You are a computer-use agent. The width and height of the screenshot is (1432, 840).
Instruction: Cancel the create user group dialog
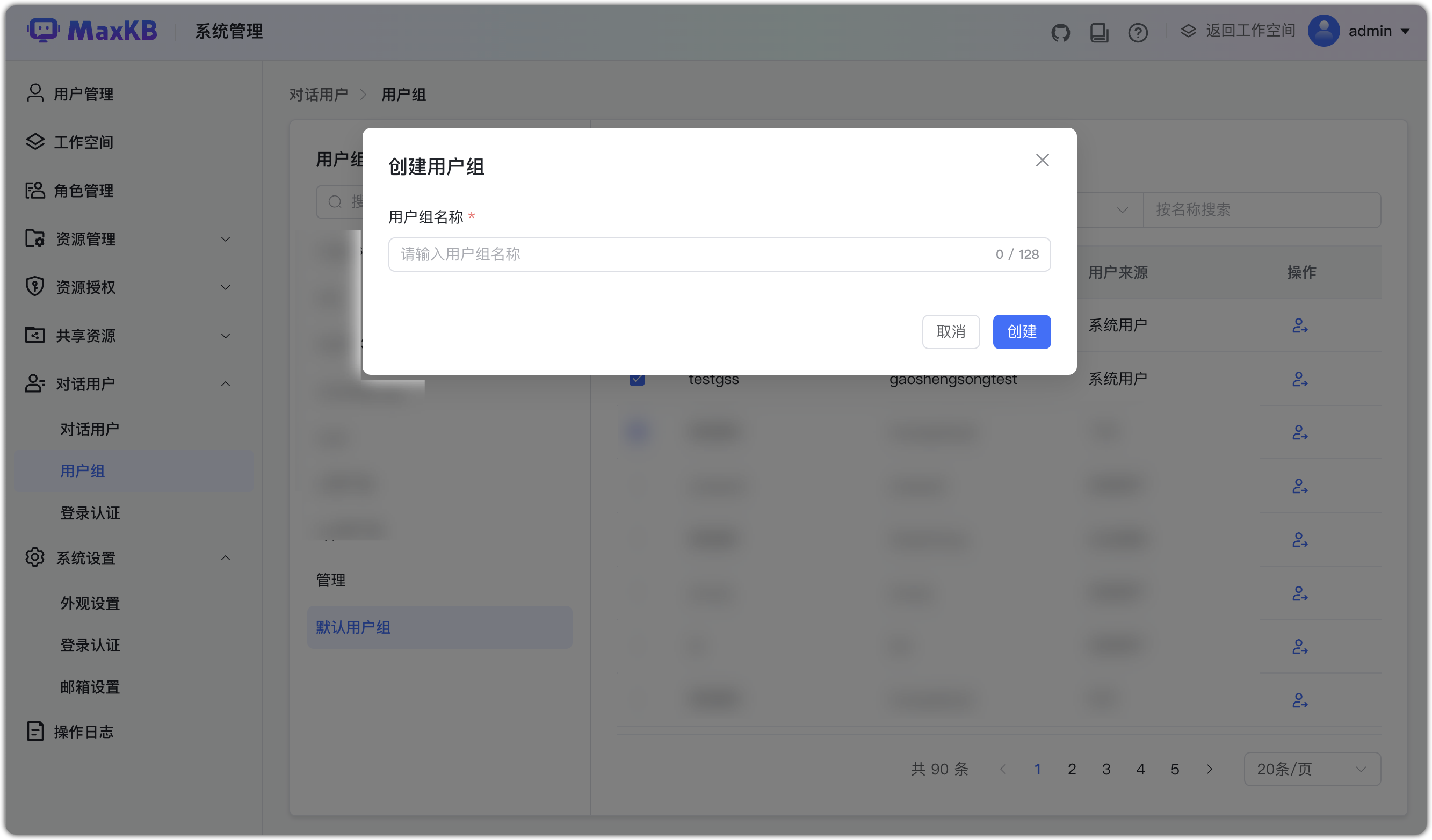pos(951,331)
